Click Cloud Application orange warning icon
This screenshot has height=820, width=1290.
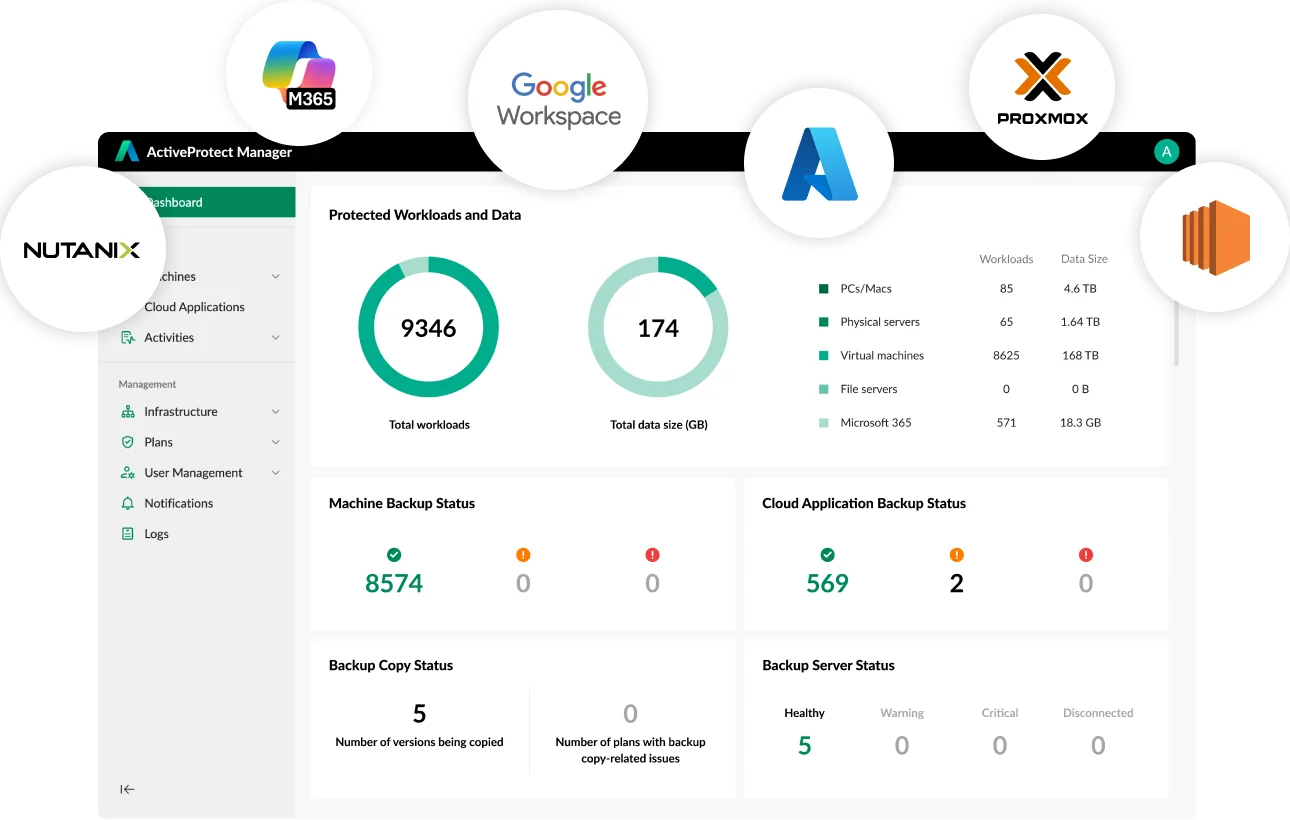[957, 555]
